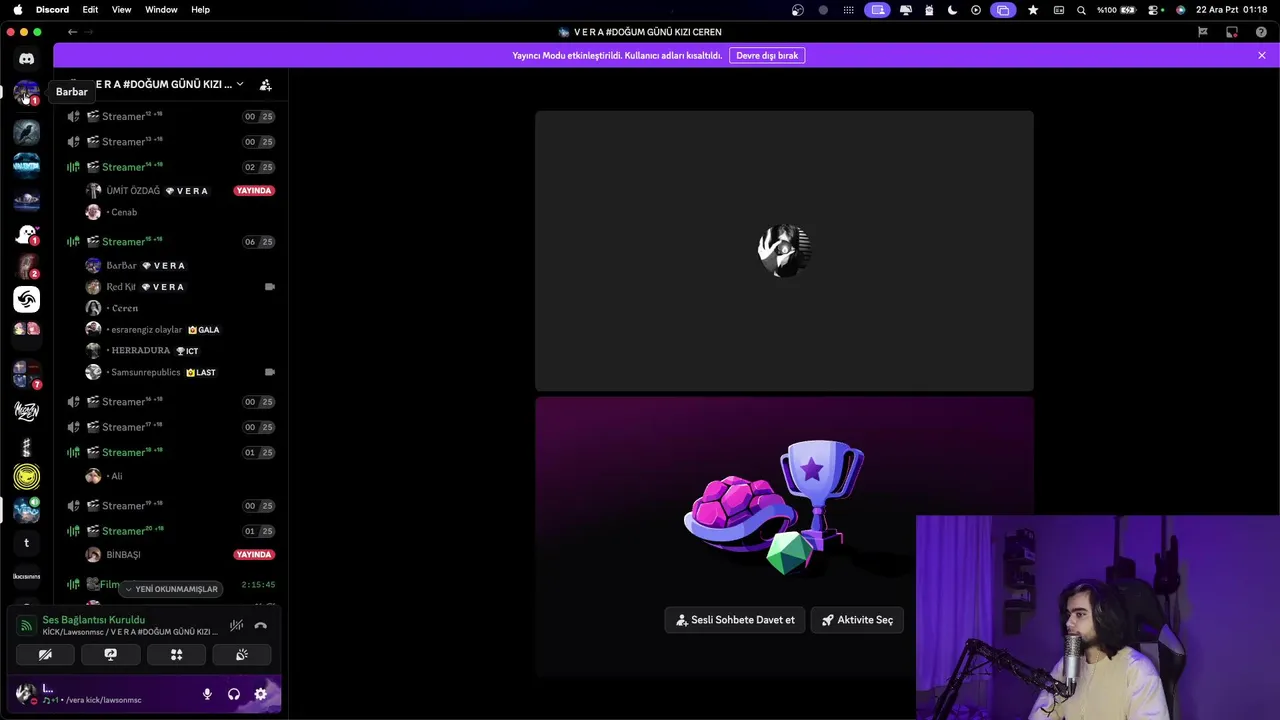The image size is (1280, 720).
Task: Open macOS Control Center icon
Action: 1153,10
